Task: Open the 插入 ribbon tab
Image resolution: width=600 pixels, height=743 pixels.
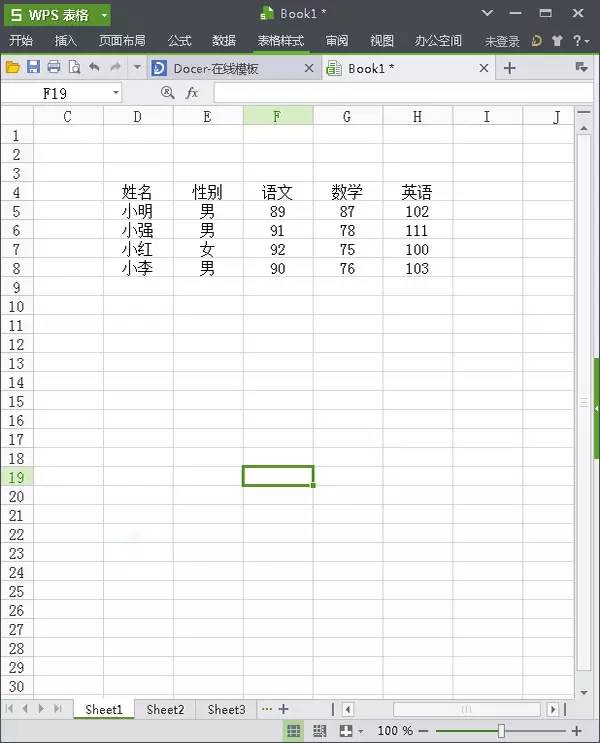Action: click(65, 41)
